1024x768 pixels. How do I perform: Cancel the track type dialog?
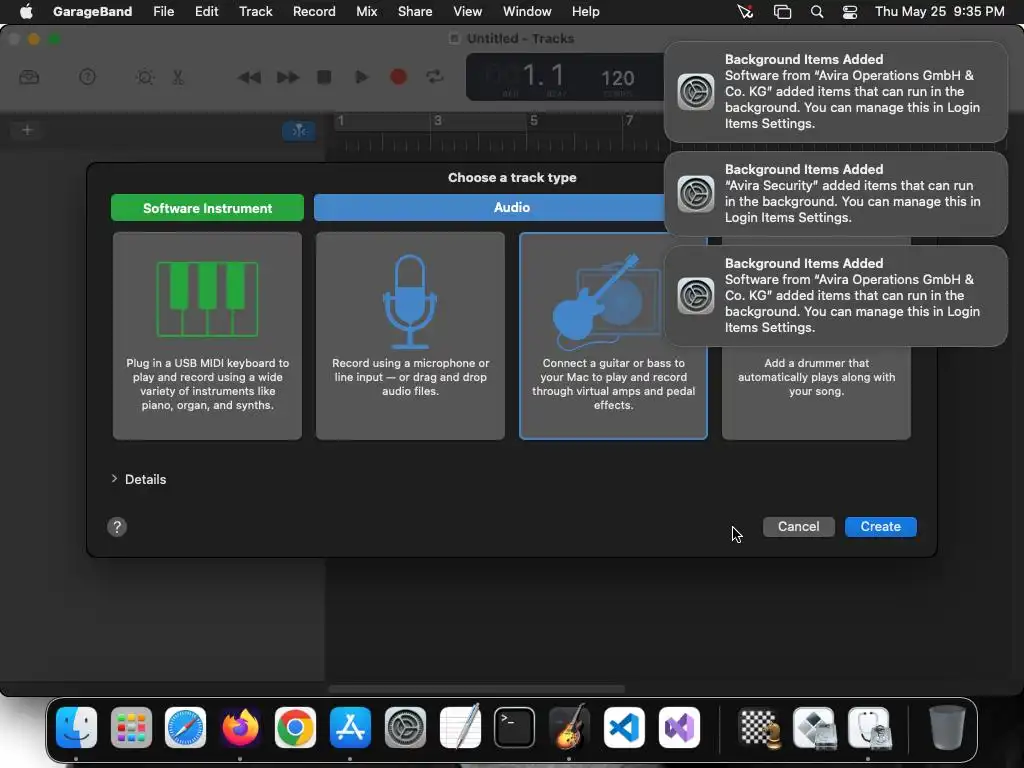click(798, 526)
